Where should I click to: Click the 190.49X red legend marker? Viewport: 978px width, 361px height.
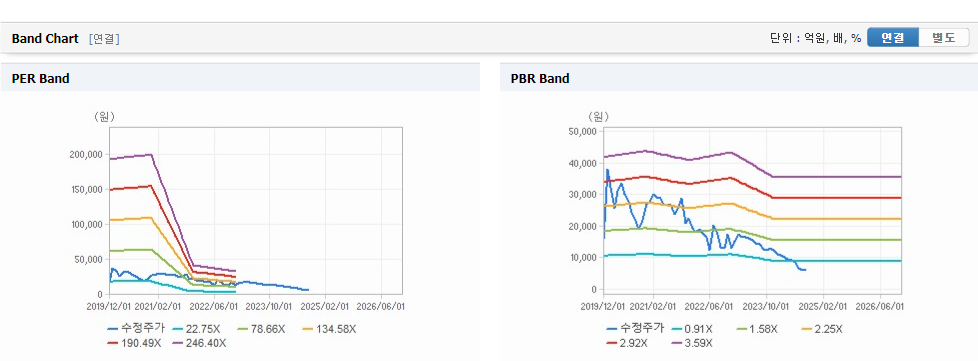click(x=114, y=343)
